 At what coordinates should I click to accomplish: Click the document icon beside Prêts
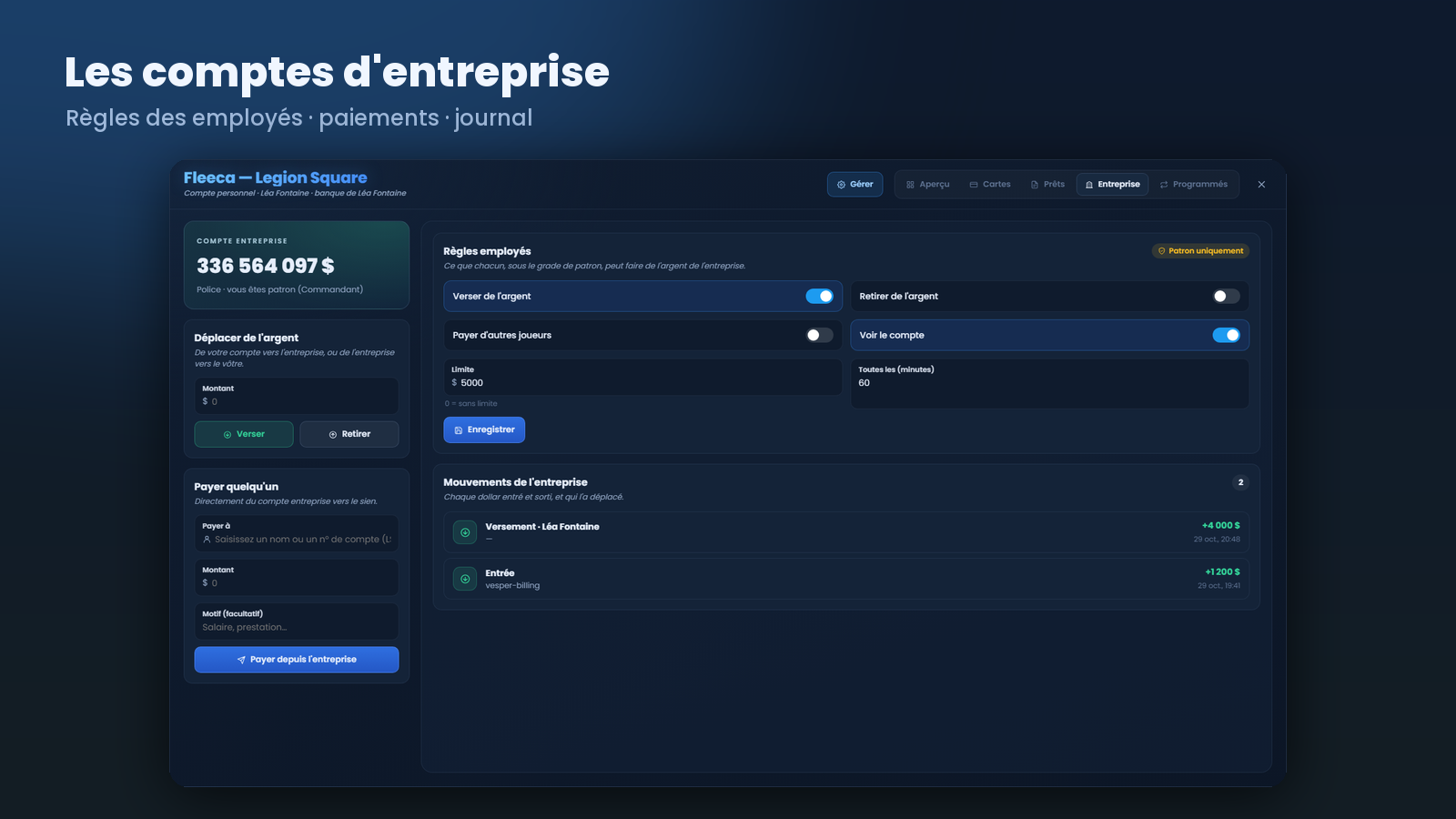click(x=1035, y=185)
